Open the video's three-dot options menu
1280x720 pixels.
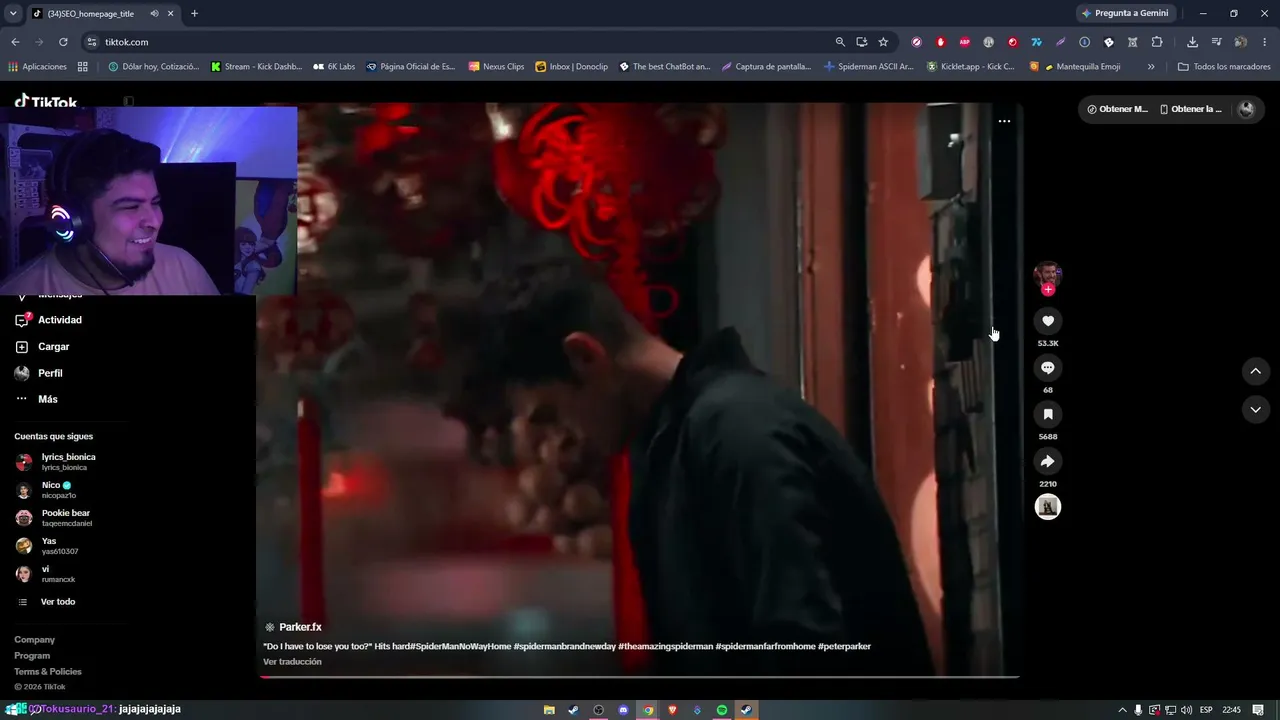1004,121
